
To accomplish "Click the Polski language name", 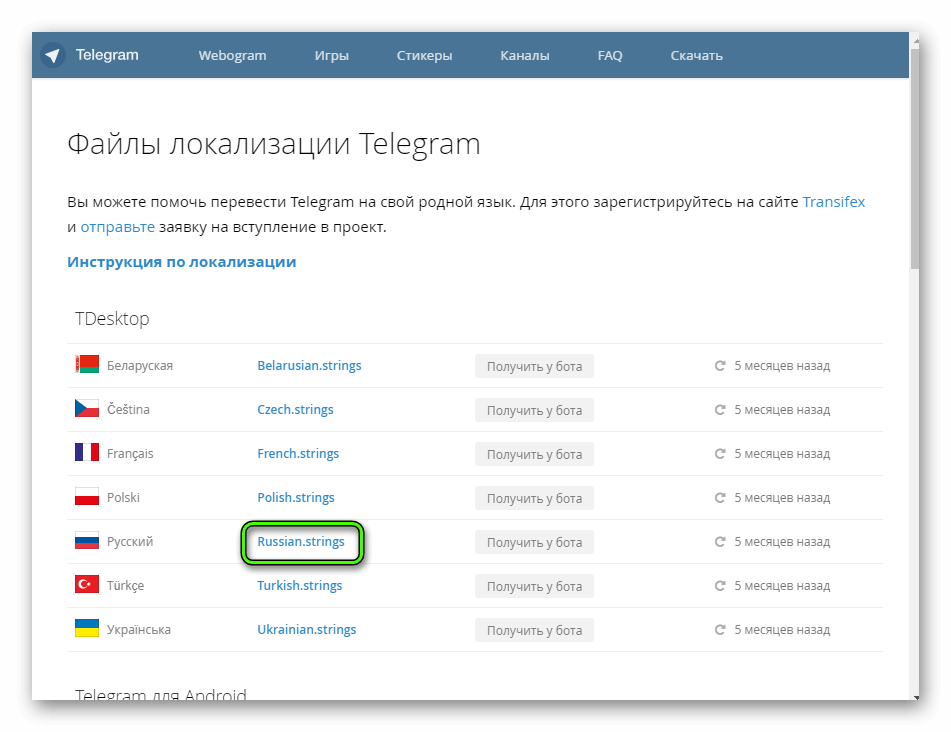I will 123,497.
